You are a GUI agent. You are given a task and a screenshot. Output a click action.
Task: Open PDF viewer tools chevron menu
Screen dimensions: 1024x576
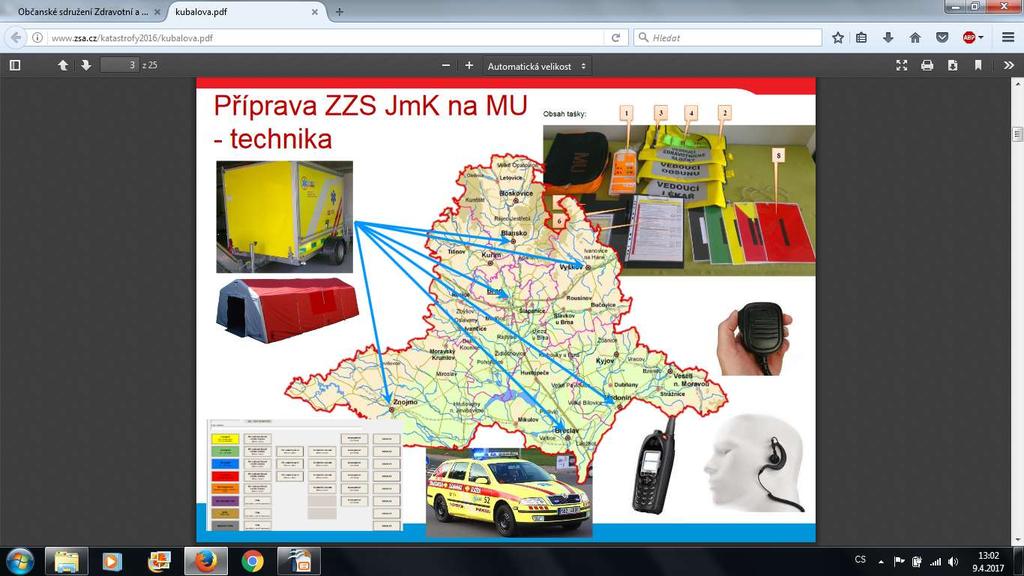pyautogui.click(x=1009, y=65)
